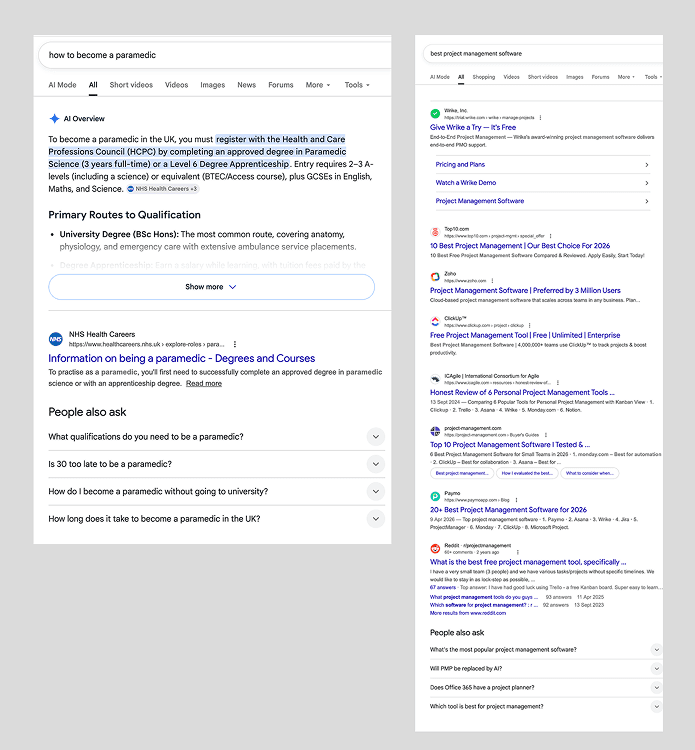Click the NHS Health Careers +3 source chip
The image size is (695, 750).
[x=163, y=189]
